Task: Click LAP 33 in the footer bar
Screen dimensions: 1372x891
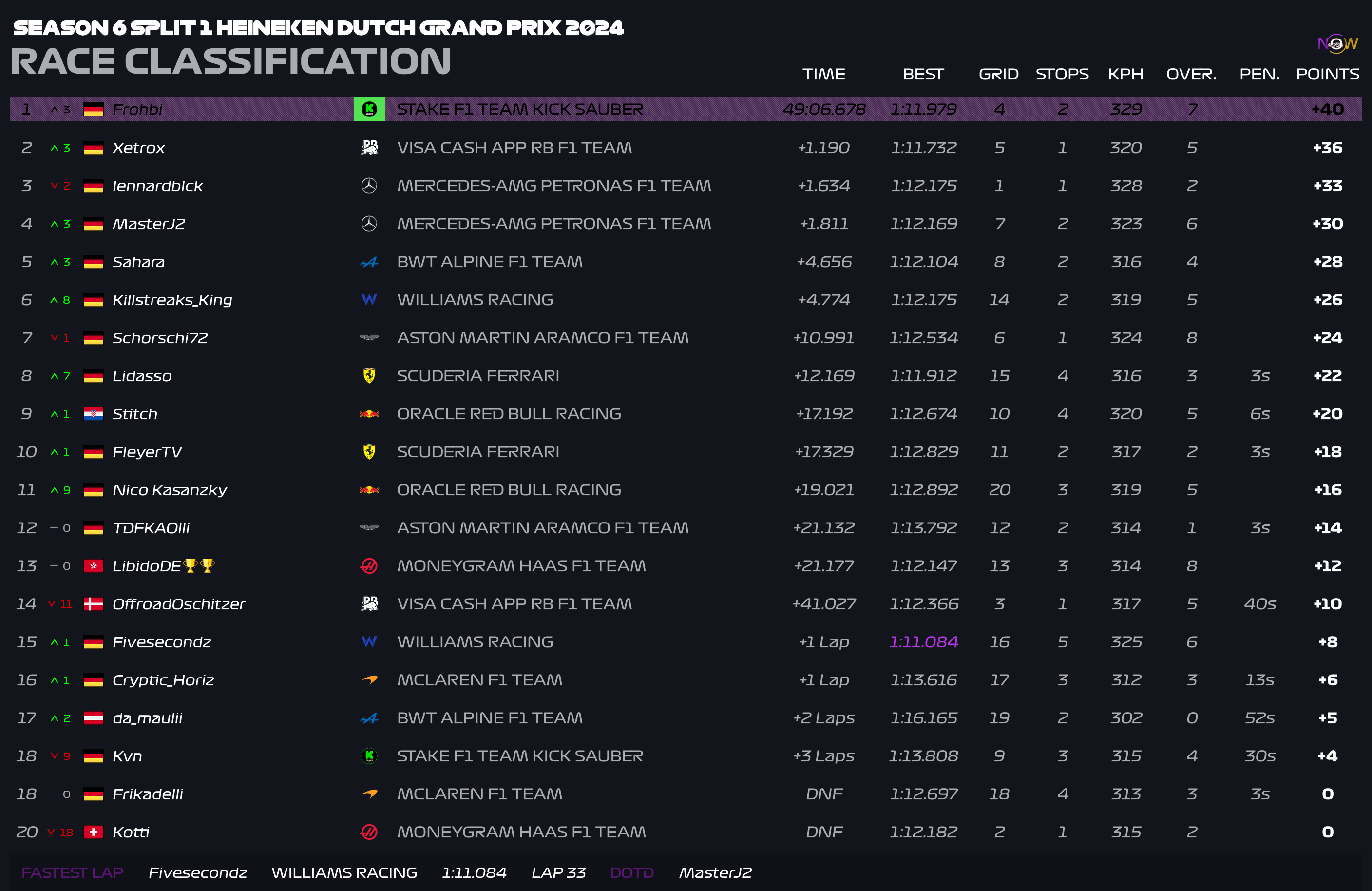Action: pyautogui.click(x=559, y=872)
